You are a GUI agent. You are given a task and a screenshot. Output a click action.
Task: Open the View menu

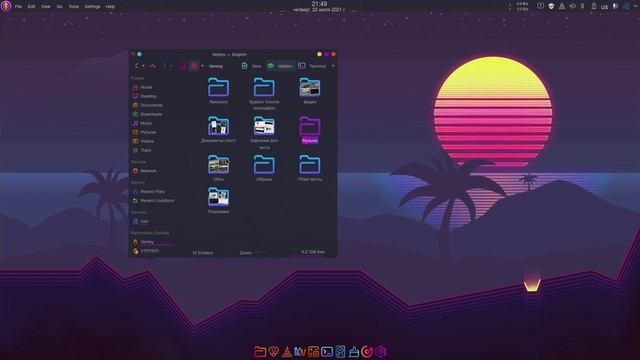click(46, 7)
